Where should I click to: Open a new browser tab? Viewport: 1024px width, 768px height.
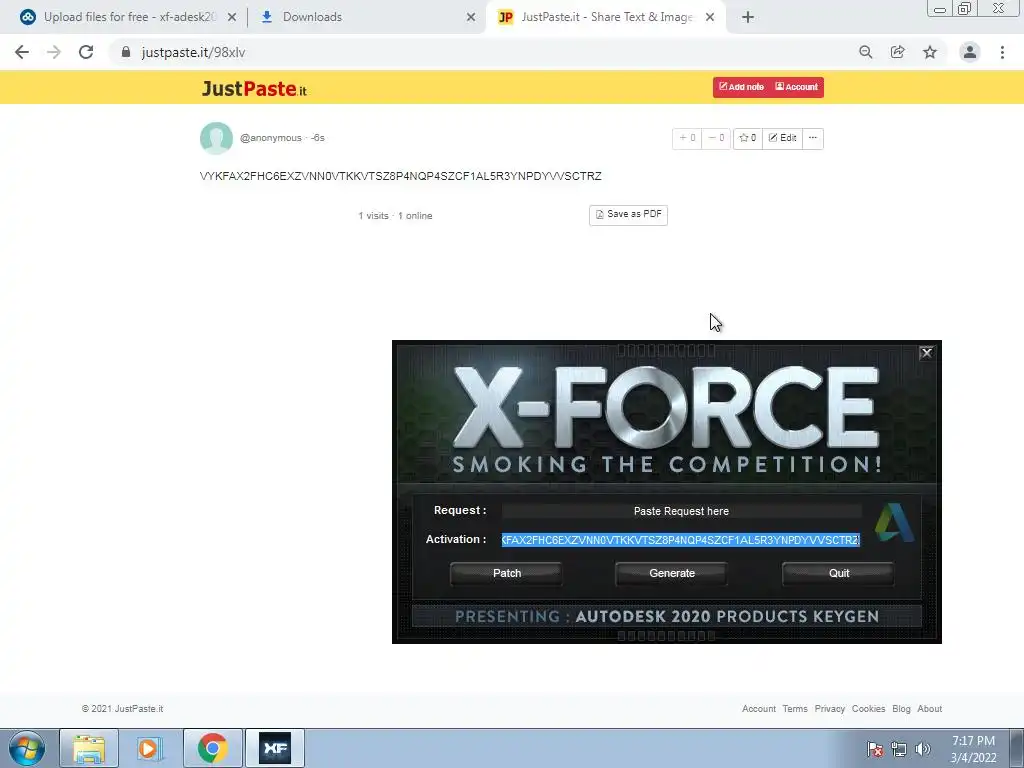[x=748, y=17]
